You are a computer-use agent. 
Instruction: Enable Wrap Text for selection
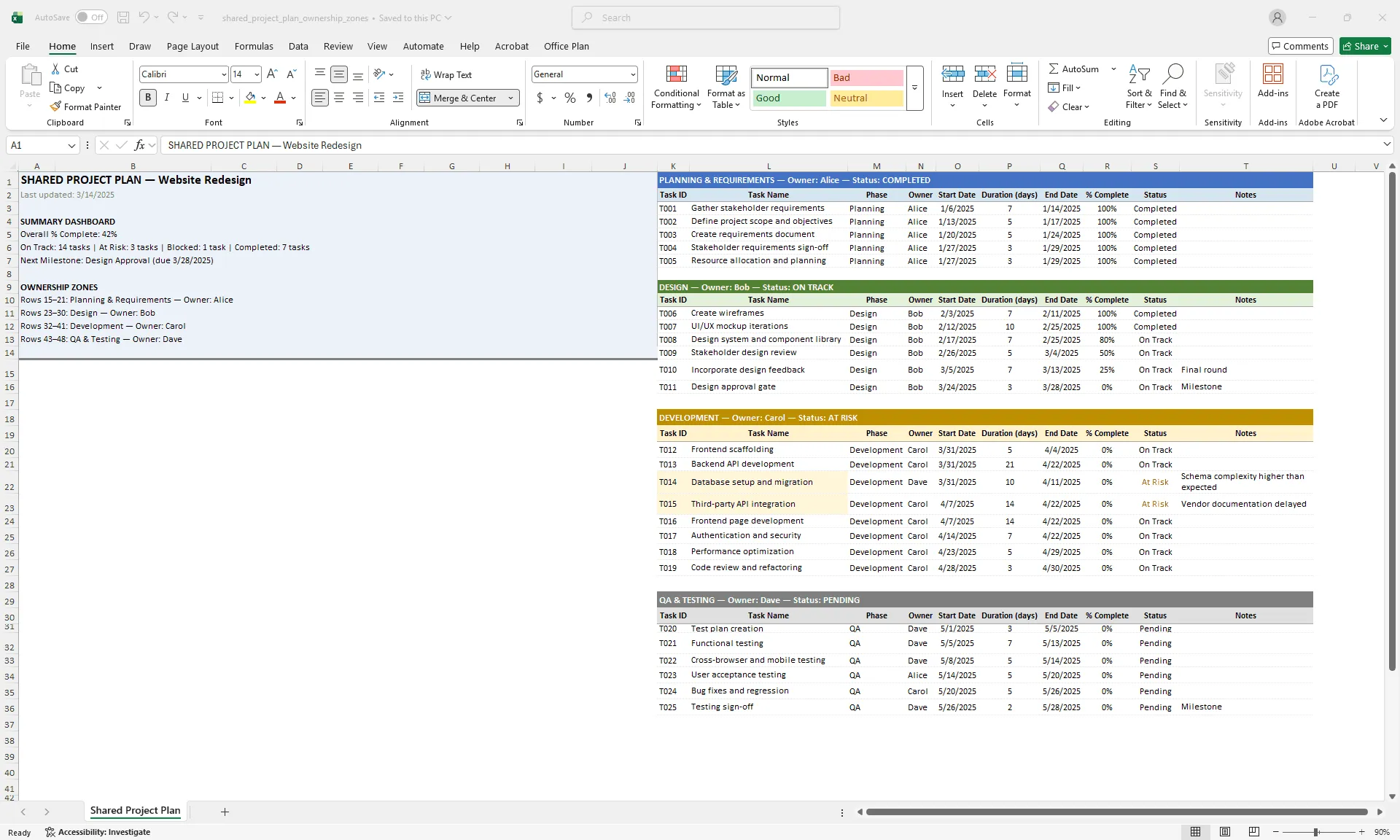[x=446, y=74]
